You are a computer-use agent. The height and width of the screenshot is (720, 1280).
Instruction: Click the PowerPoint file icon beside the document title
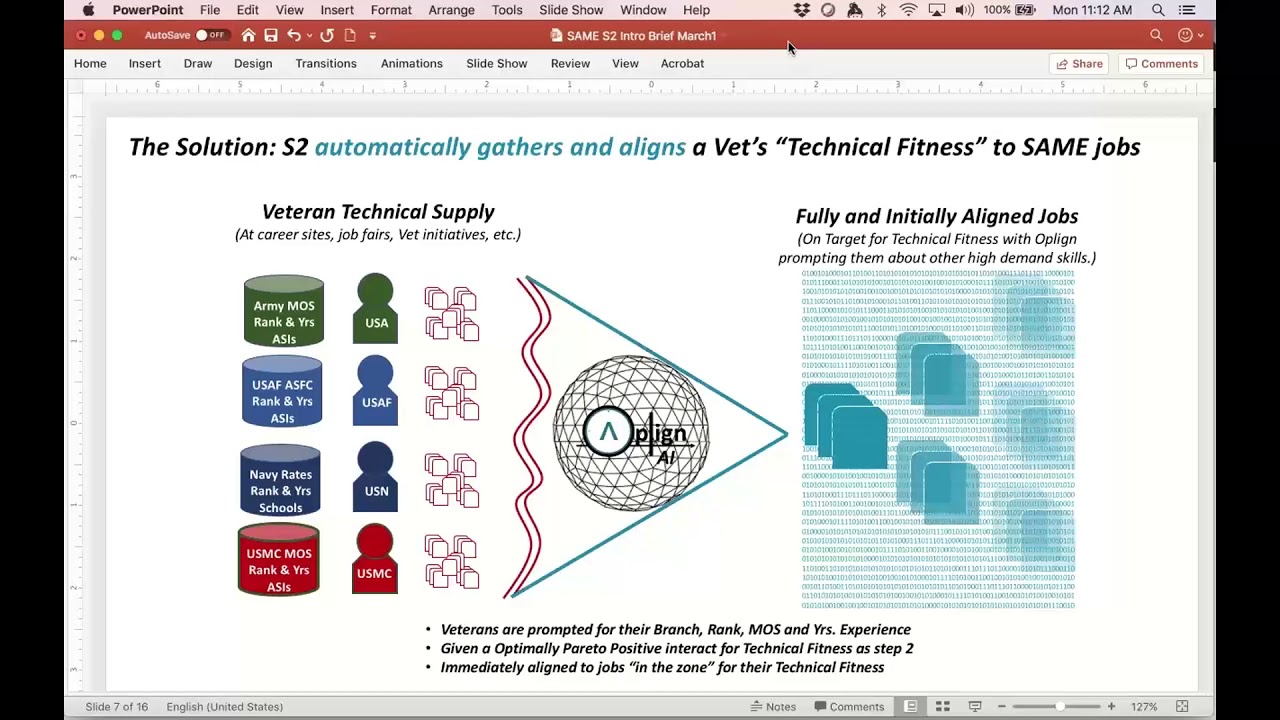[556, 36]
